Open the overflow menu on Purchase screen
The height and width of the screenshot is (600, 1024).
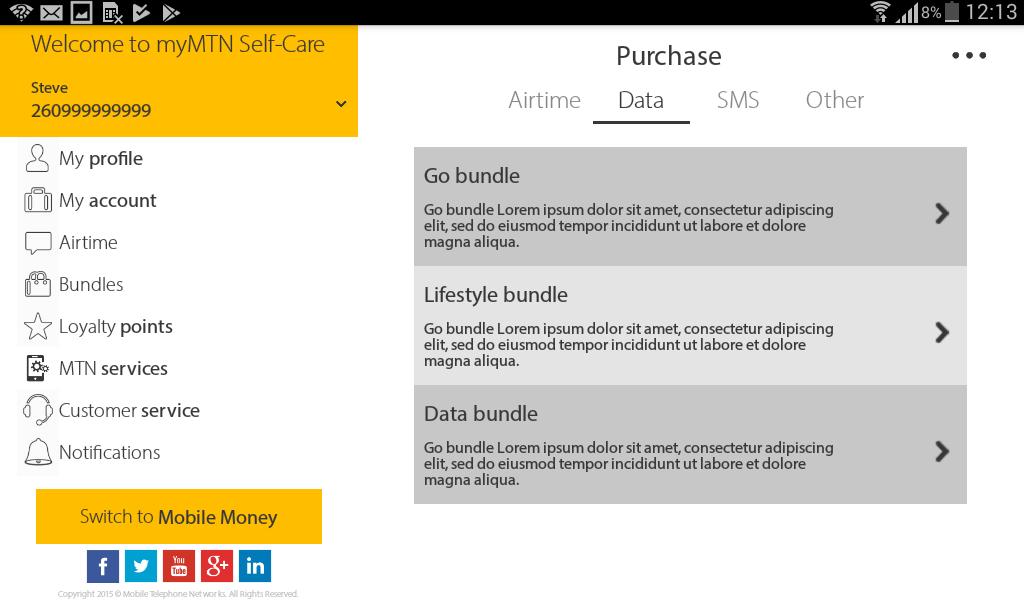click(969, 55)
